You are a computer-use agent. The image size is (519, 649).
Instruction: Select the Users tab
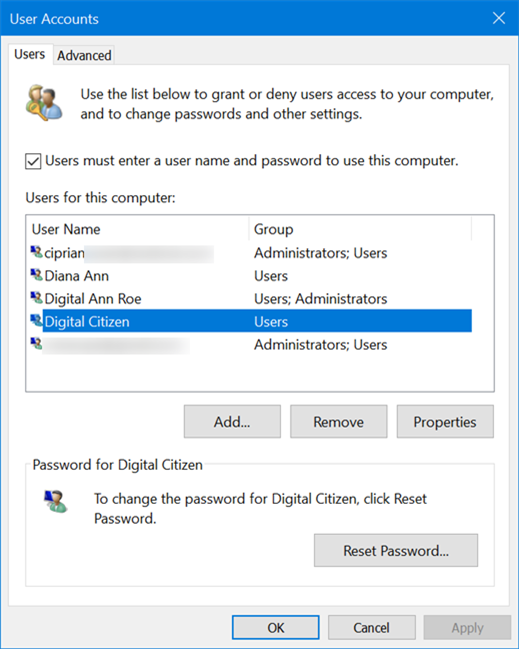click(30, 54)
